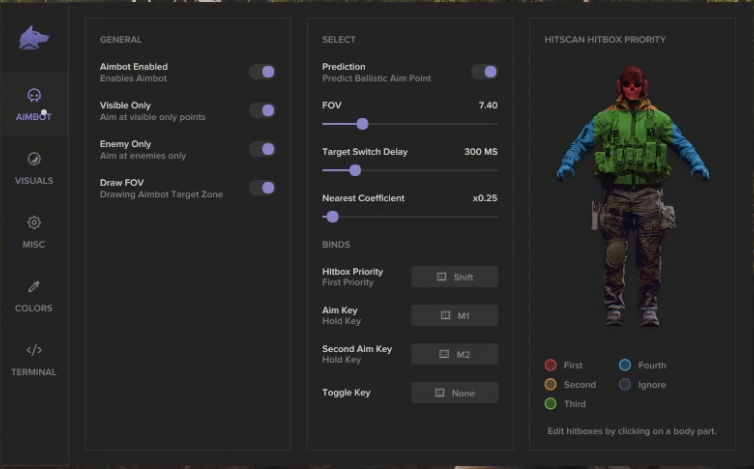This screenshot has height=469, width=754.
Task: Click the green torso hitbox on the model
Action: pyautogui.click(x=632, y=147)
